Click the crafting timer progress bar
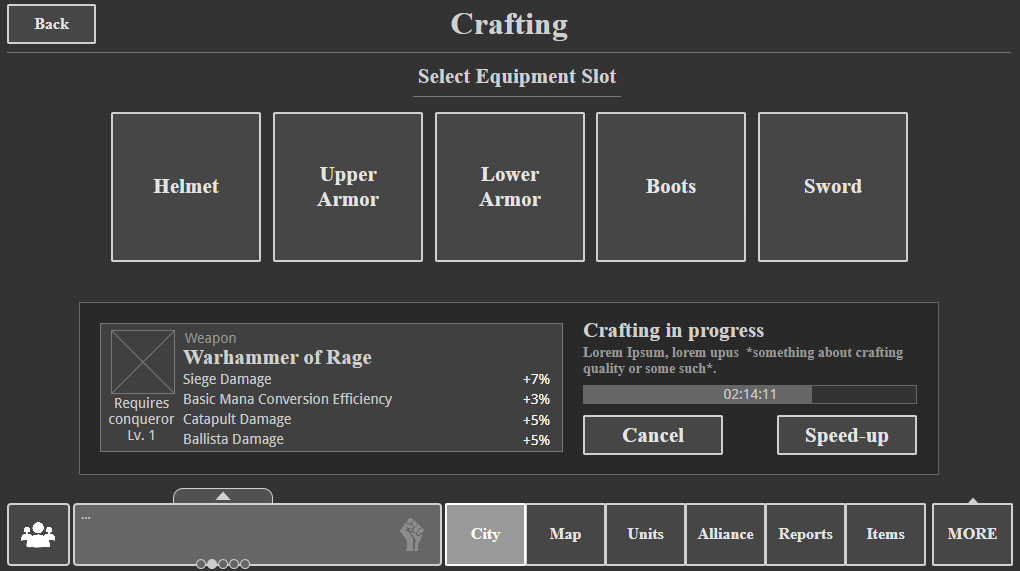The image size is (1020, 571). (749, 394)
